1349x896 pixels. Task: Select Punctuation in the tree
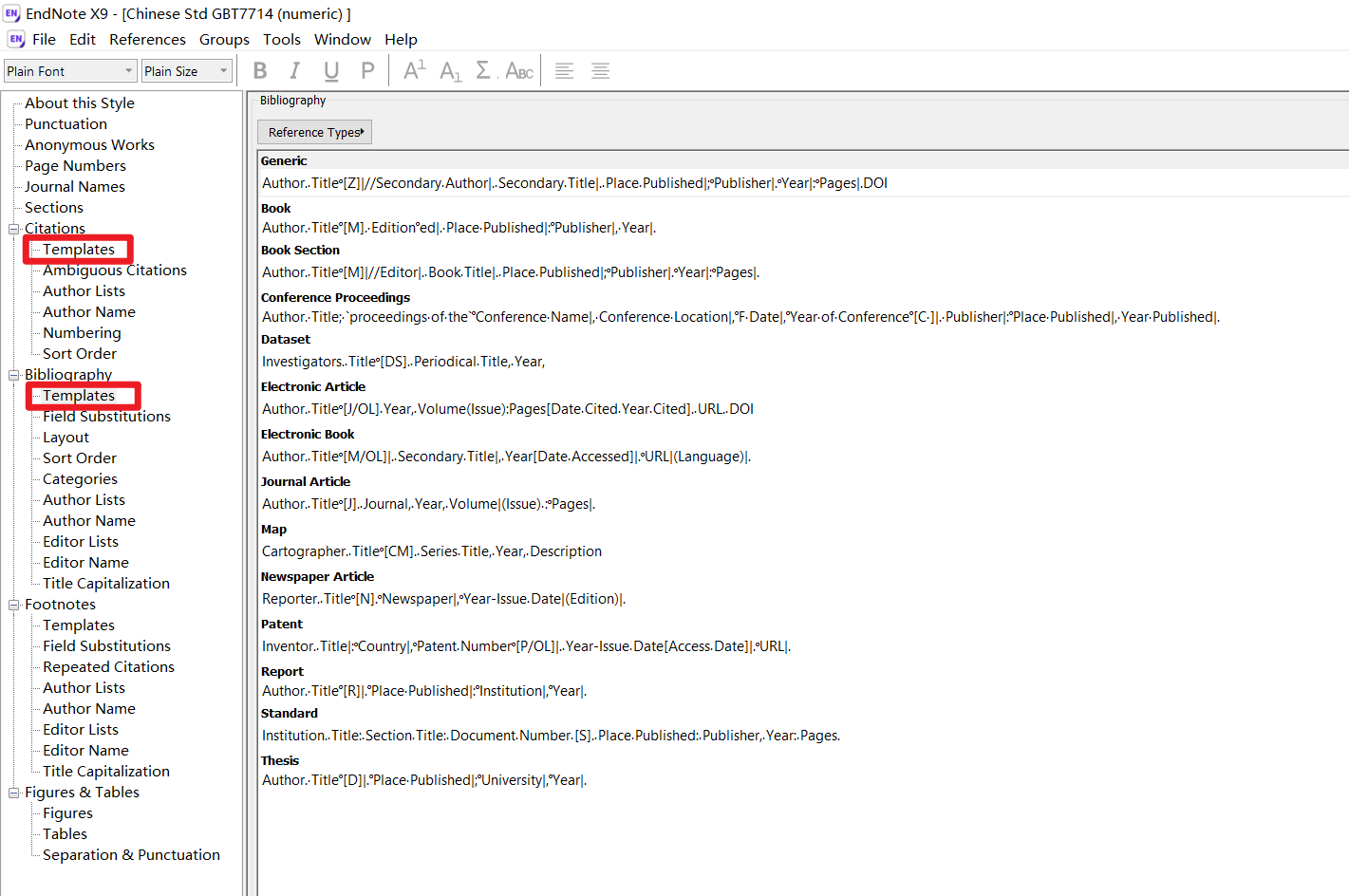coord(66,123)
